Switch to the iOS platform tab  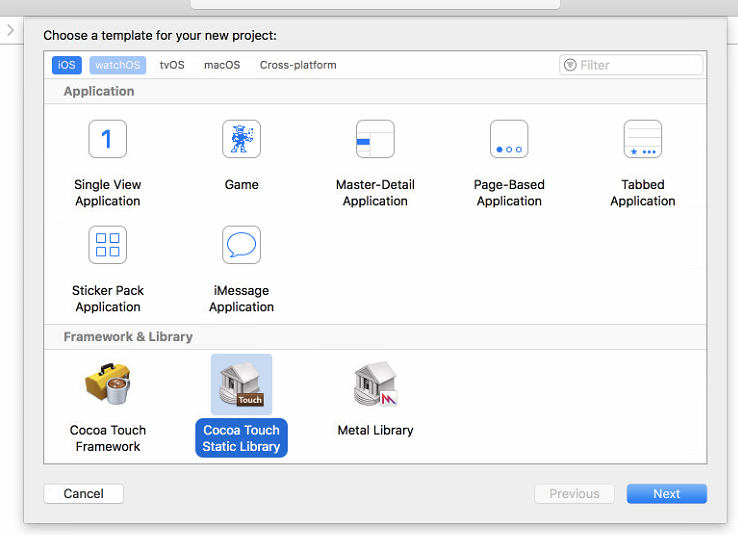pyautogui.click(x=66, y=65)
